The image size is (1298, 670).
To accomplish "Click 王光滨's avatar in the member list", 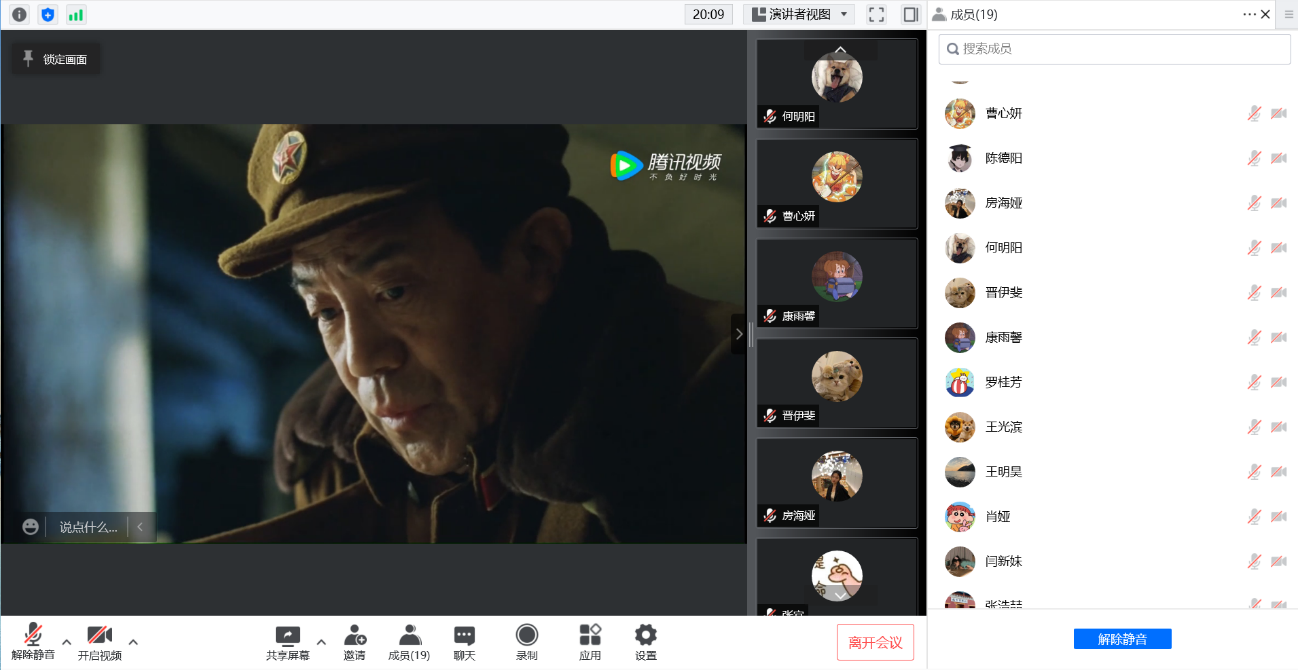I will [x=960, y=427].
